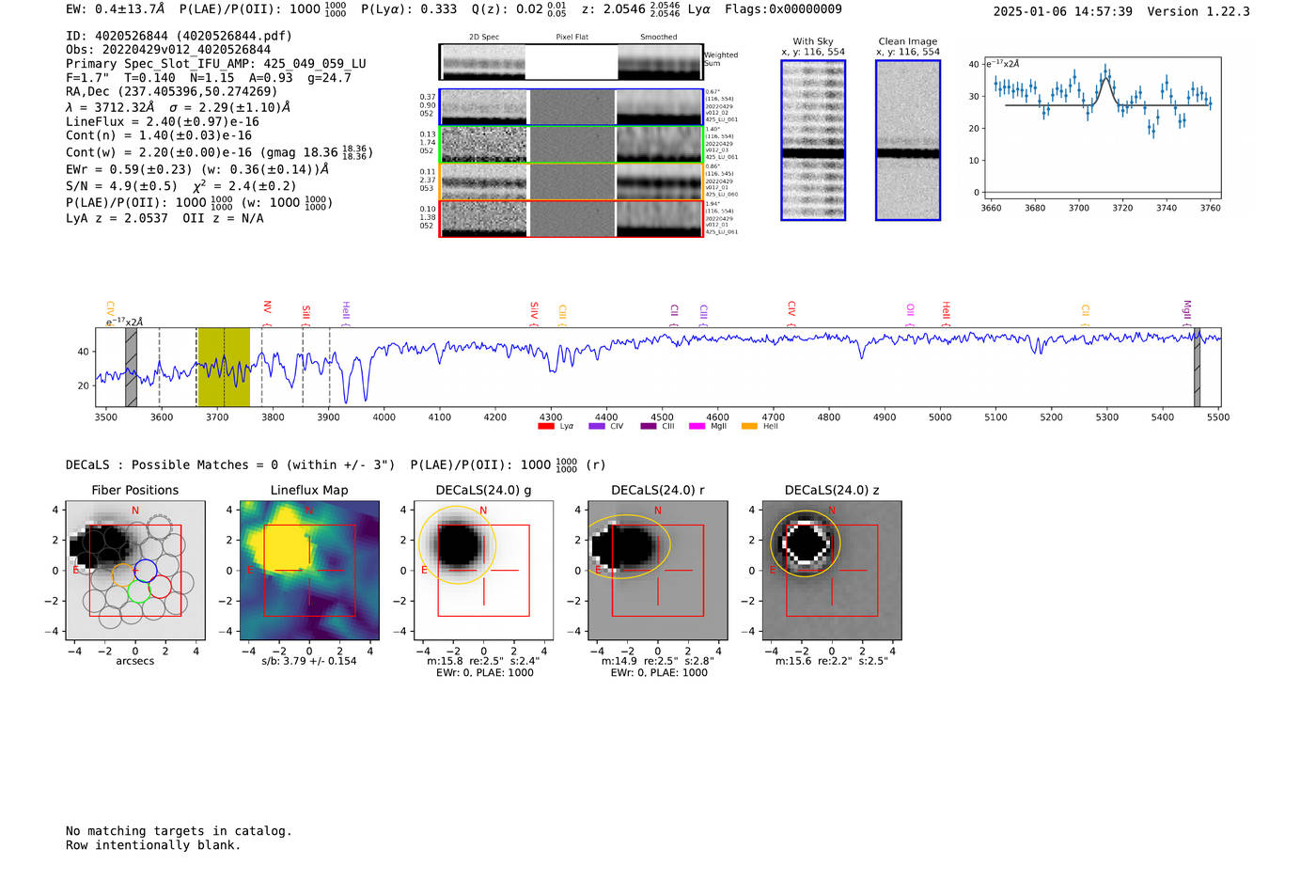Click the gray hatched band near 5460 Å
Image resolution: width=1316 pixels, height=896 pixels.
tap(1197, 367)
